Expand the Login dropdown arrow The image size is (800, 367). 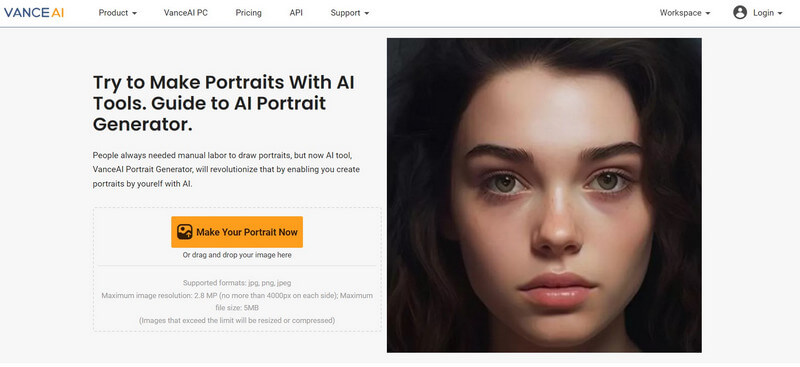tap(780, 14)
